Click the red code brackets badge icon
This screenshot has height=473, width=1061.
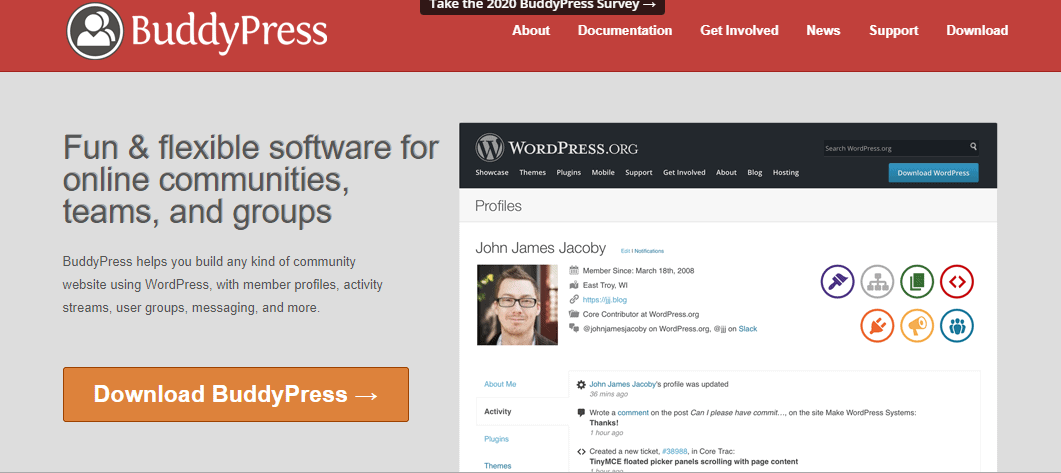pyautogui.click(x=957, y=281)
